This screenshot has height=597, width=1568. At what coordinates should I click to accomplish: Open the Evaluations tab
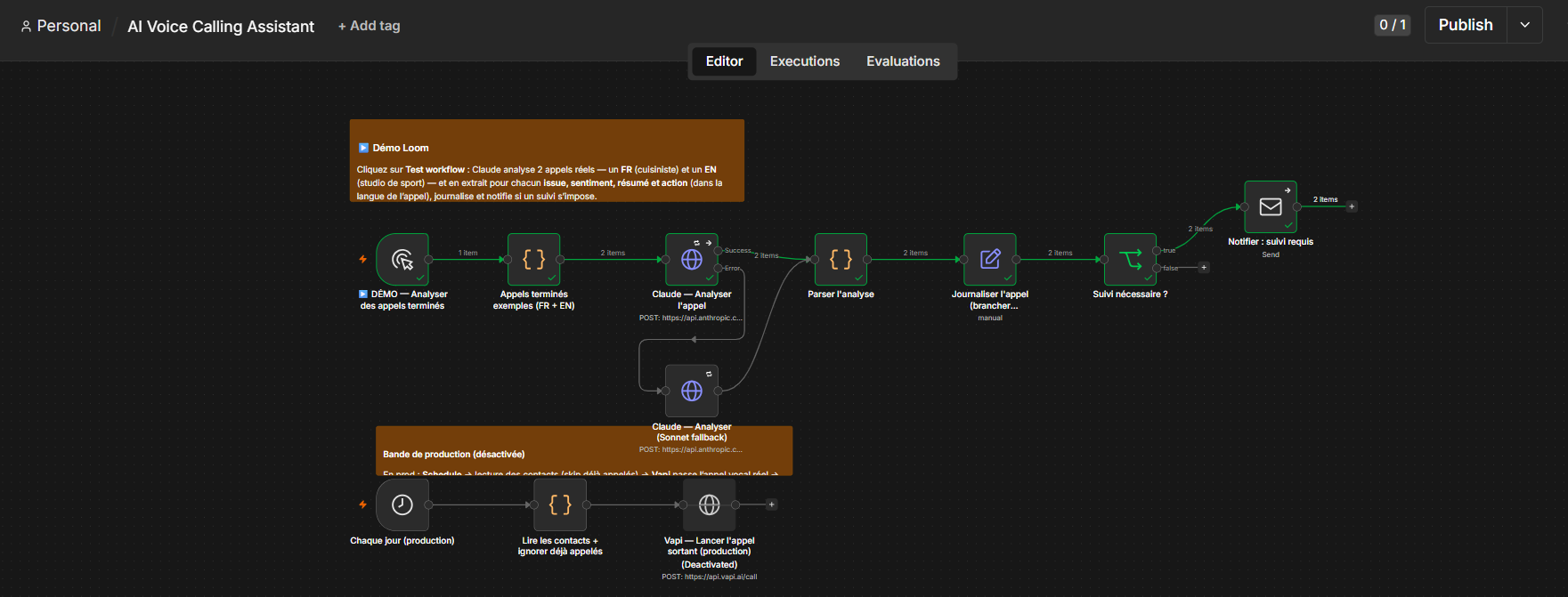903,61
